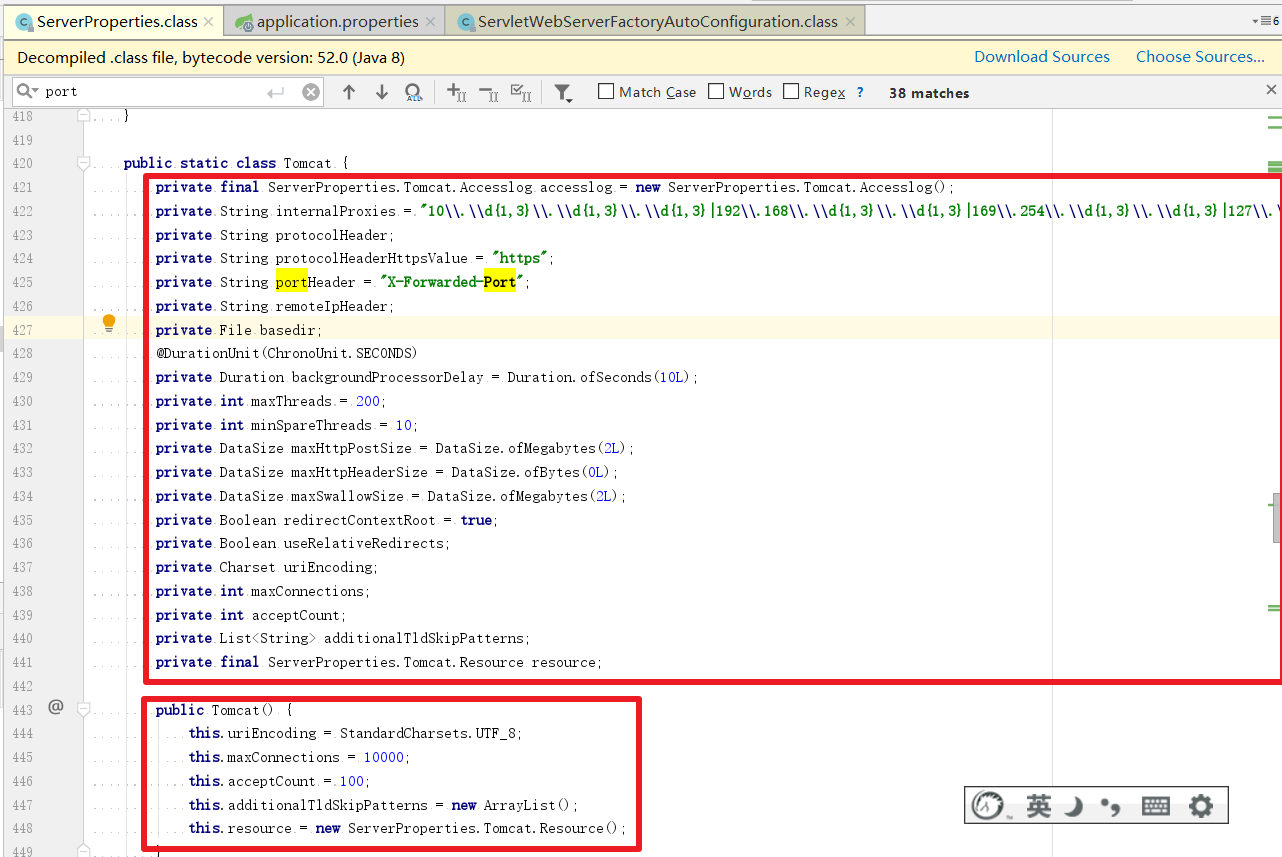Image resolution: width=1282 pixels, height=857 pixels.
Task: Click maxConnections = 10000 on line 445
Action: 299,757
